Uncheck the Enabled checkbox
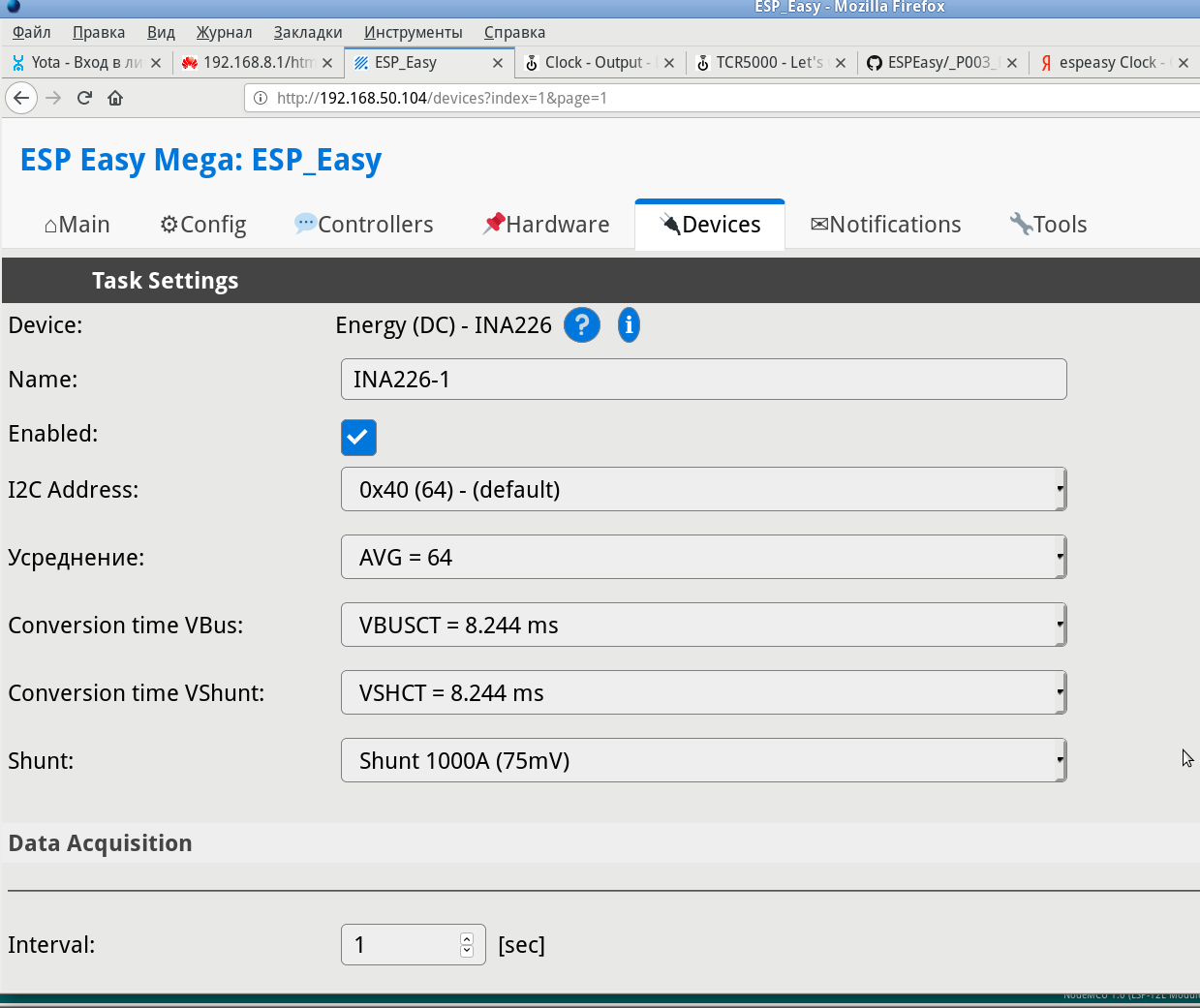 tap(358, 438)
